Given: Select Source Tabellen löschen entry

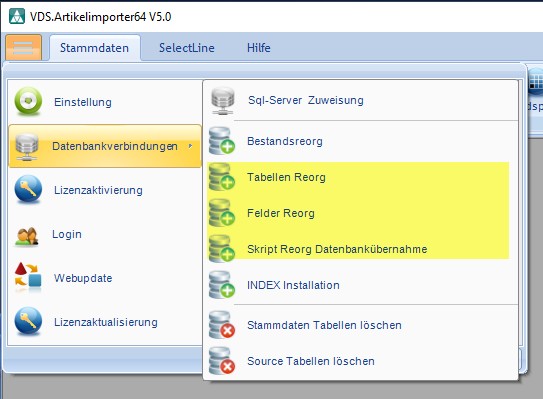Looking at the screenshot, I should pos(360,361).
